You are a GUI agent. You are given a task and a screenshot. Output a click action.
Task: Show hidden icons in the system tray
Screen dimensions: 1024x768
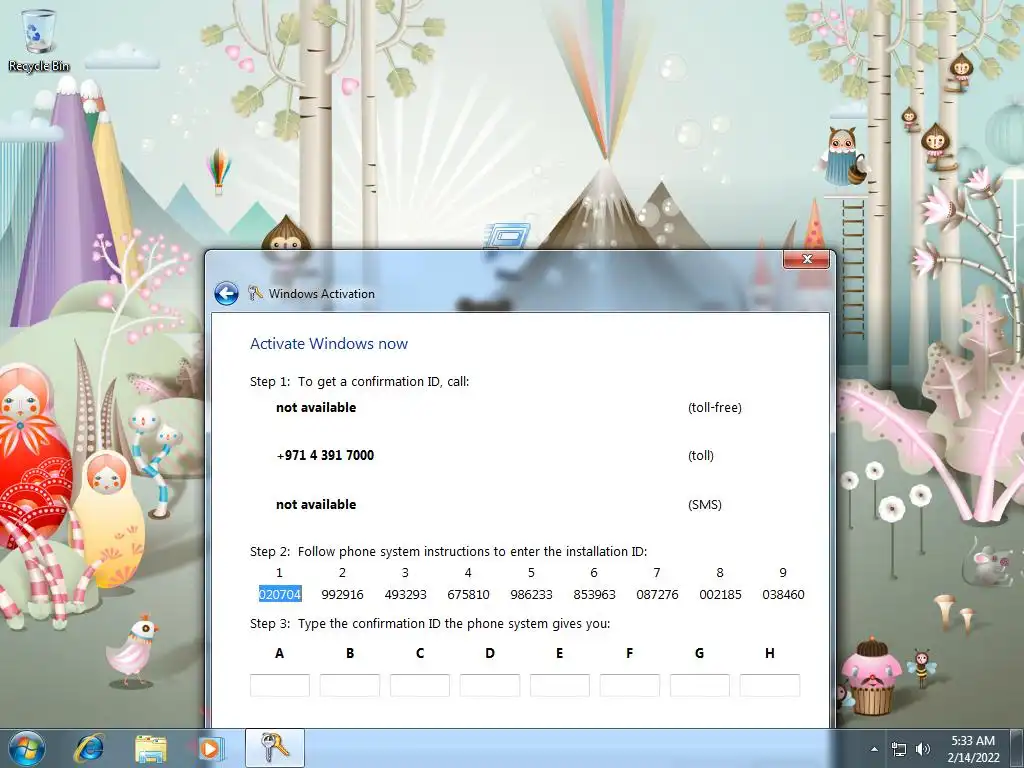click(x=874, y=749)
